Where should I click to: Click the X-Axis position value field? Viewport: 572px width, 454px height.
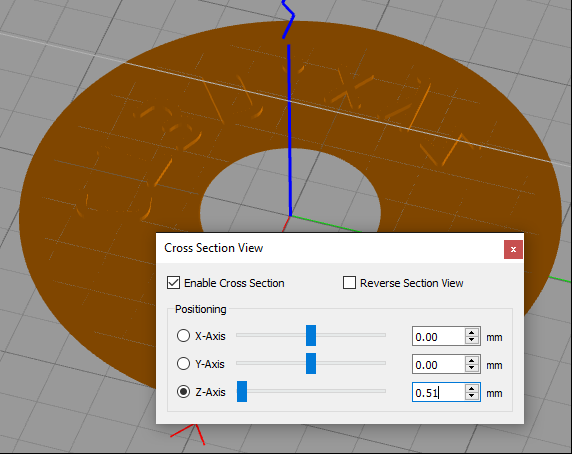coord(439,336)
